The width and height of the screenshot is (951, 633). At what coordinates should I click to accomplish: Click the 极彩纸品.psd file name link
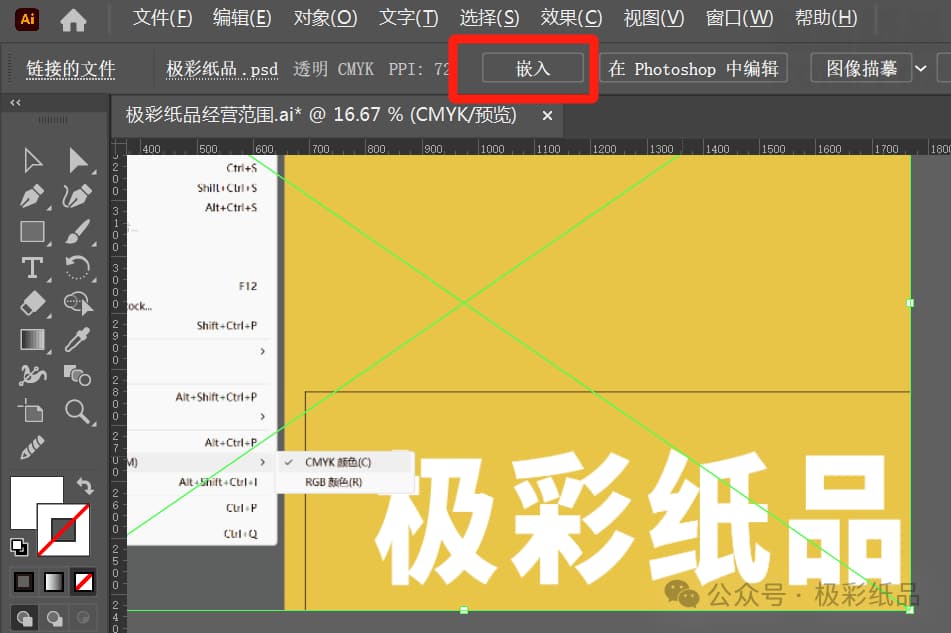222,69
